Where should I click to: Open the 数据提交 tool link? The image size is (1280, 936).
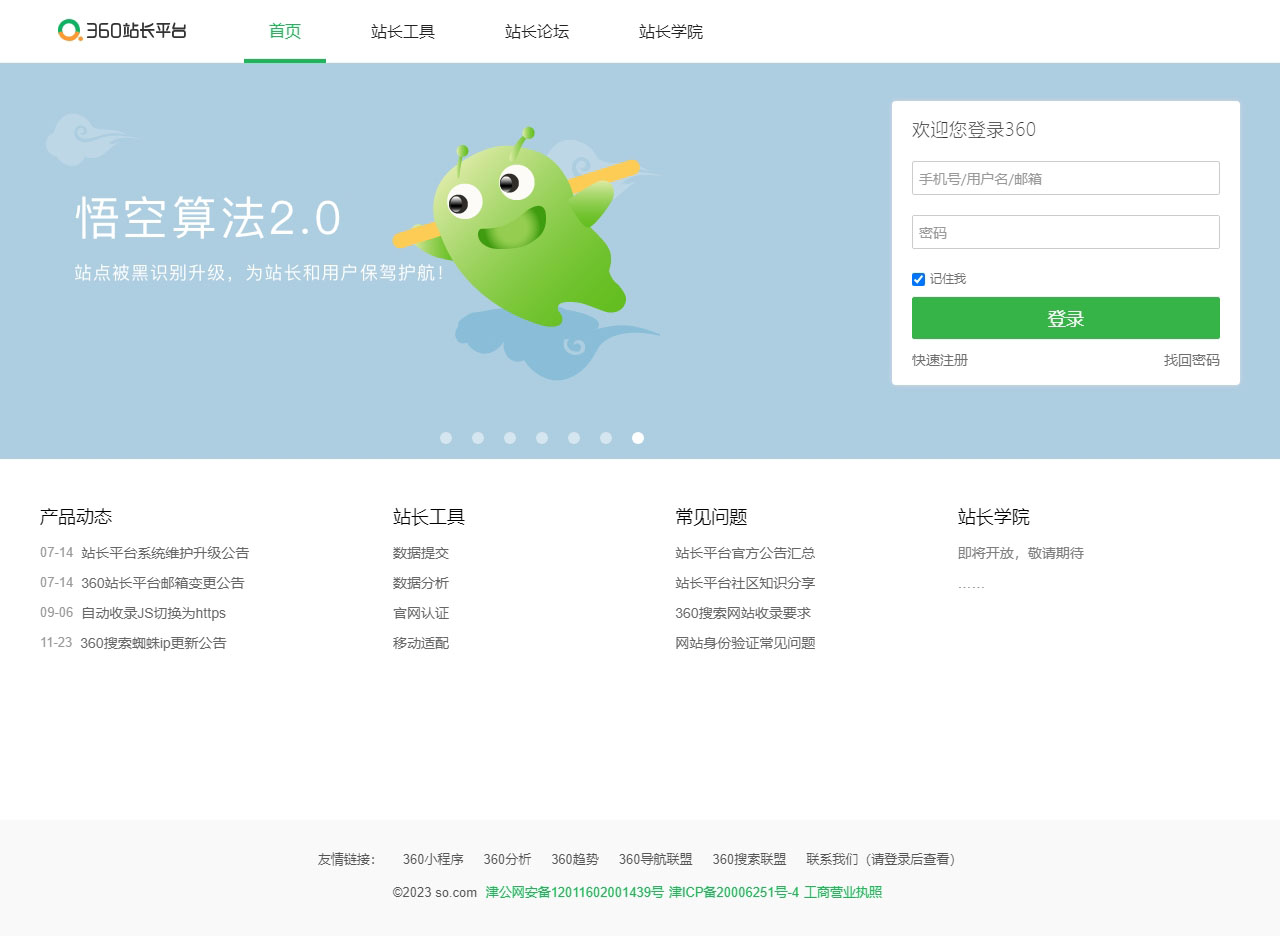421,553
